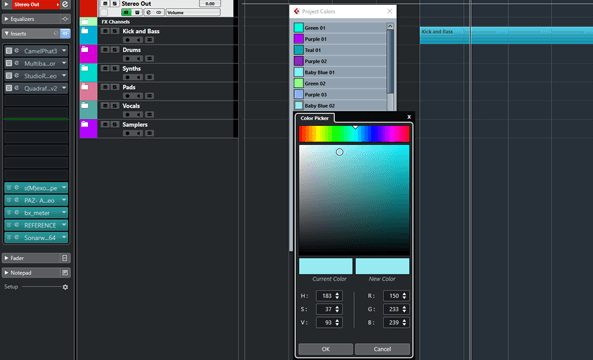Cancel the color picker dialog

coord(382,349)
